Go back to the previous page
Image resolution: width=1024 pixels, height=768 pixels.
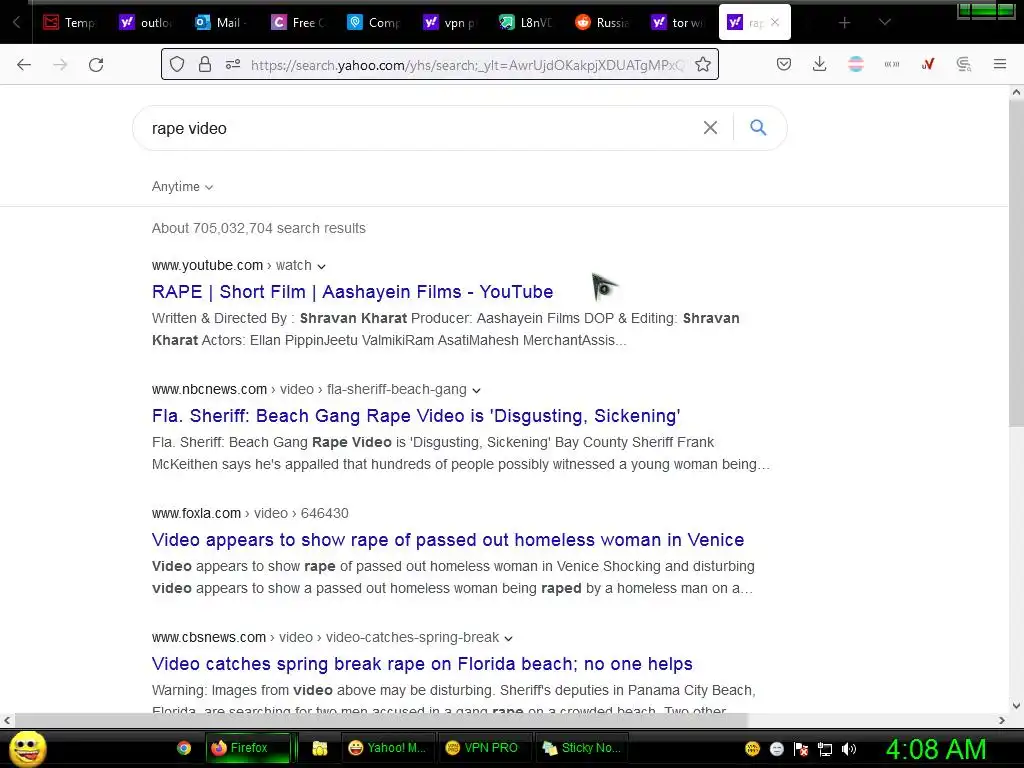pyautogui.click(x=24, y=64)
